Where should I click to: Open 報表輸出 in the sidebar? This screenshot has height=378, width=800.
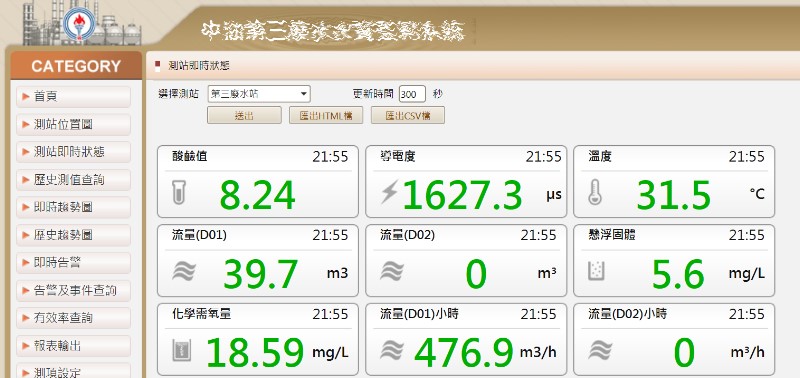[73, 346]
